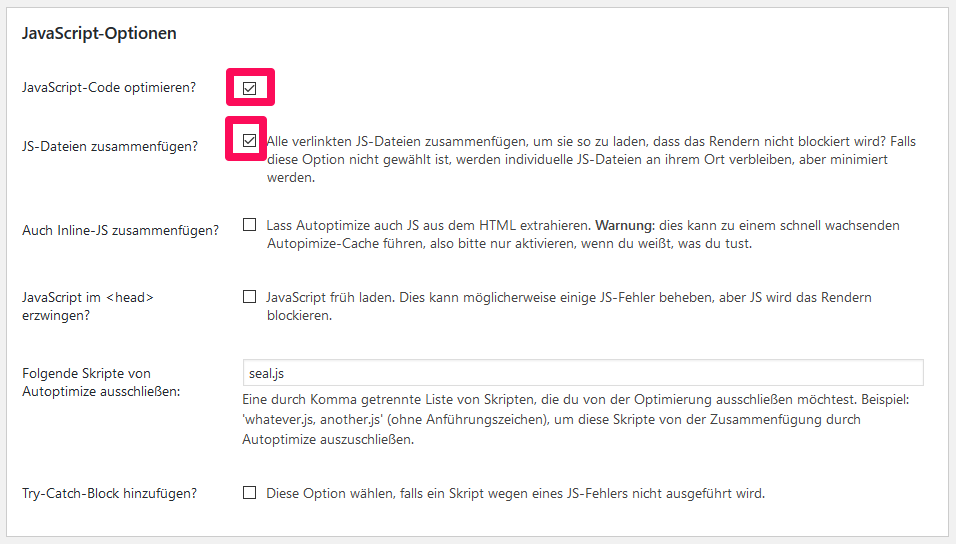Screen dimensions: 956x544
Task: Click the 'Try-Catch-Block hinzufügen?' label
Action: click(x=110, y=493)
